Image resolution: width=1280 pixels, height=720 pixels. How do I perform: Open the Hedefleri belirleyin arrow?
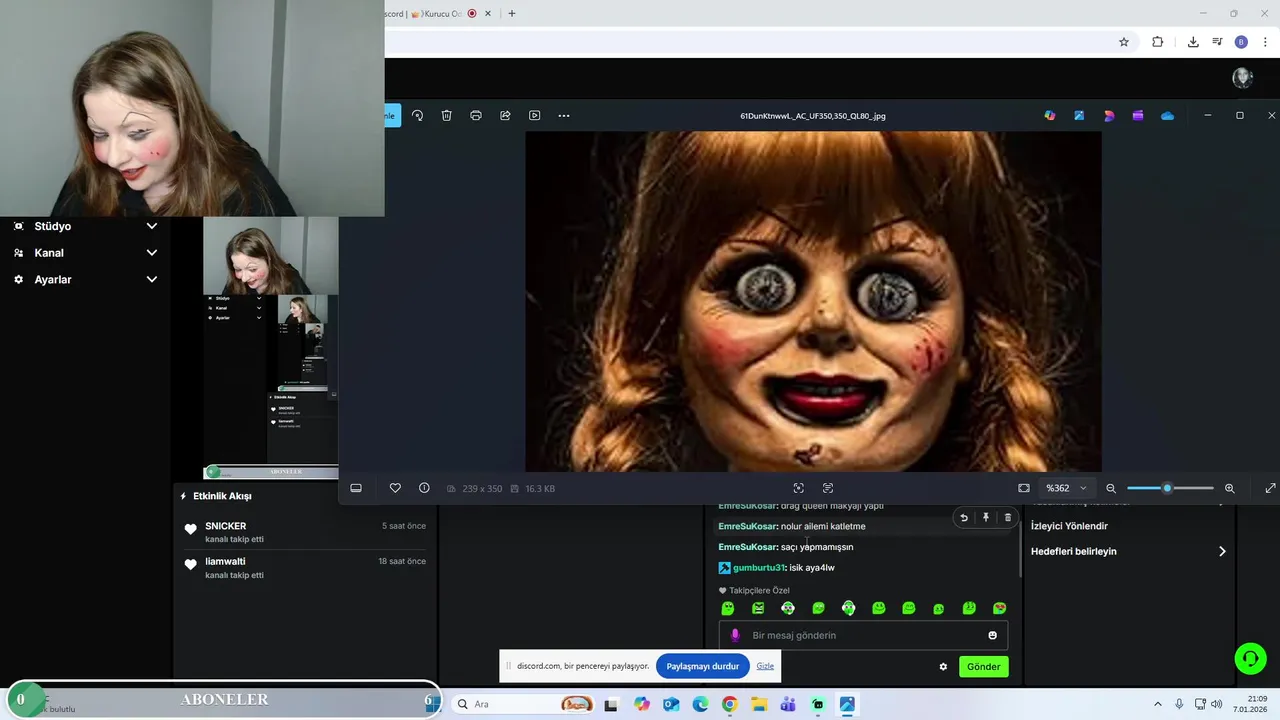click(1222, 551)
